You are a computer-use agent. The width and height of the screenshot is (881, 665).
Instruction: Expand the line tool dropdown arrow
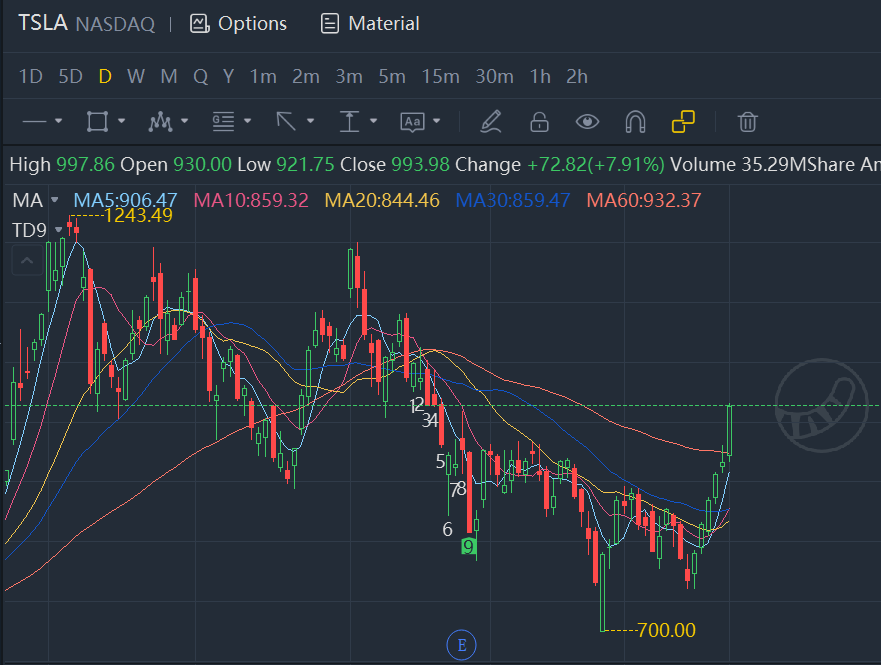(x=58, y=121)
